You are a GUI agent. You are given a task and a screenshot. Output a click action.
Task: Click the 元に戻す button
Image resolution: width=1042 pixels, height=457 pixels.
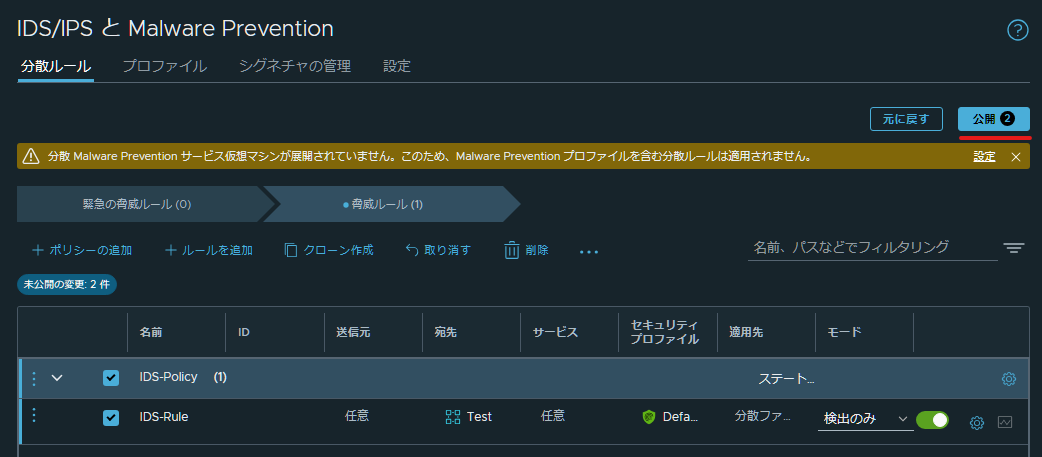pos(907,120)
